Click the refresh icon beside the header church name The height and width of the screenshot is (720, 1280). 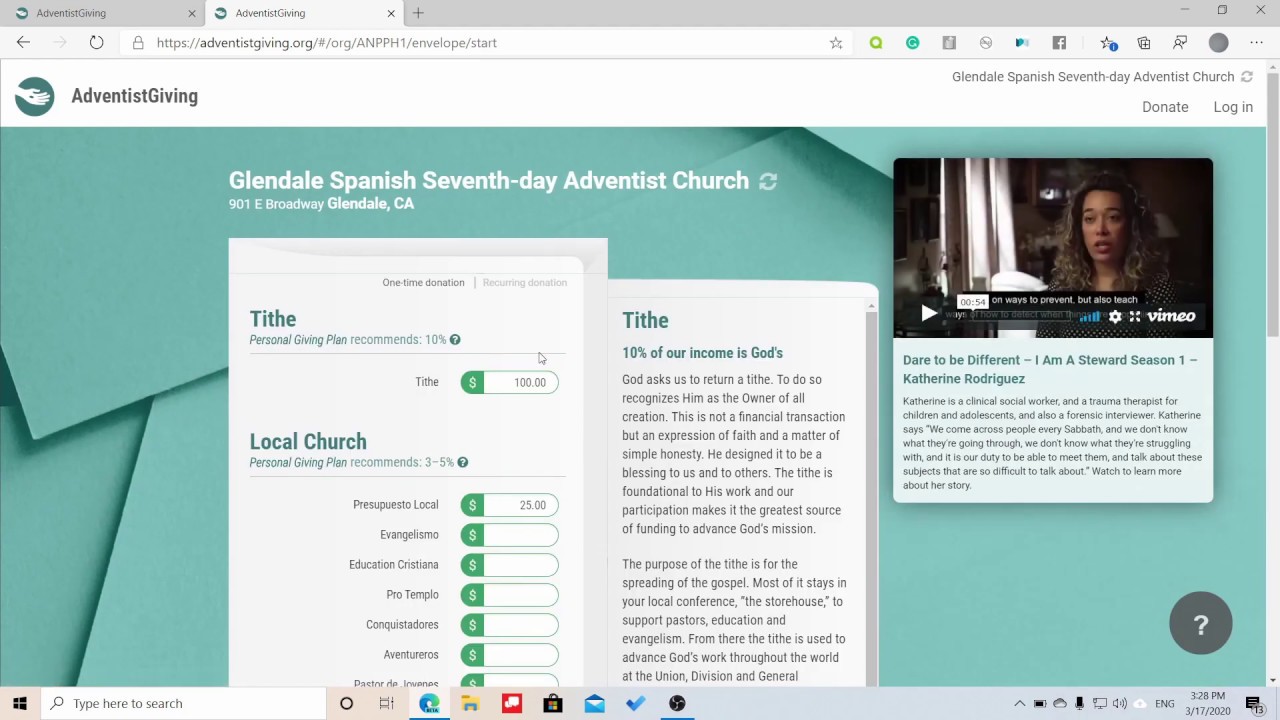pyautogui.click(x=1246, y=77)
